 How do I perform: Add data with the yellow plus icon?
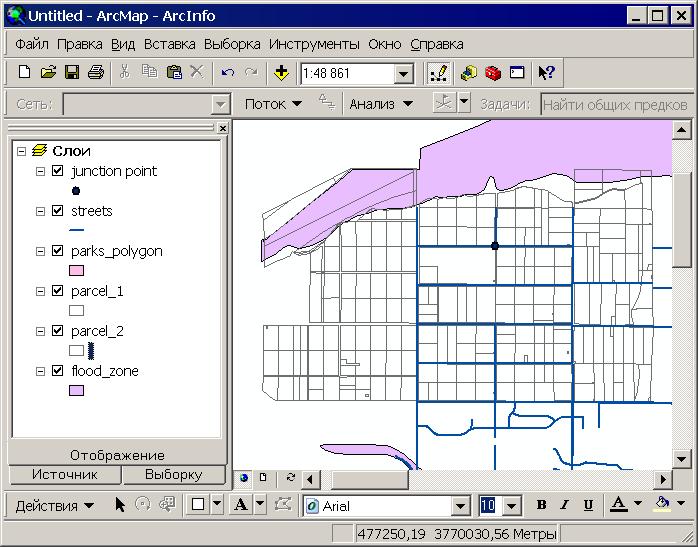tap(281, 73)
